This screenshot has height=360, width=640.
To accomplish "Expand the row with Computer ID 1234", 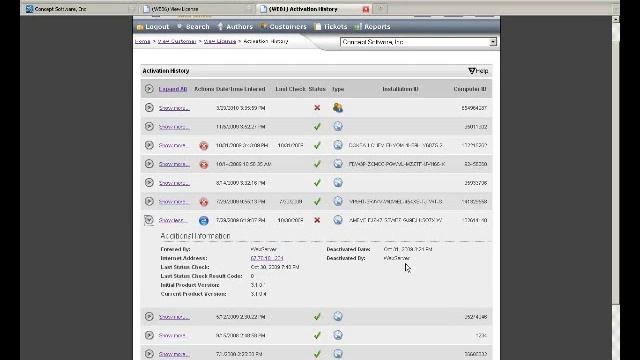I will pyautogui.click(x=149, y=335).
